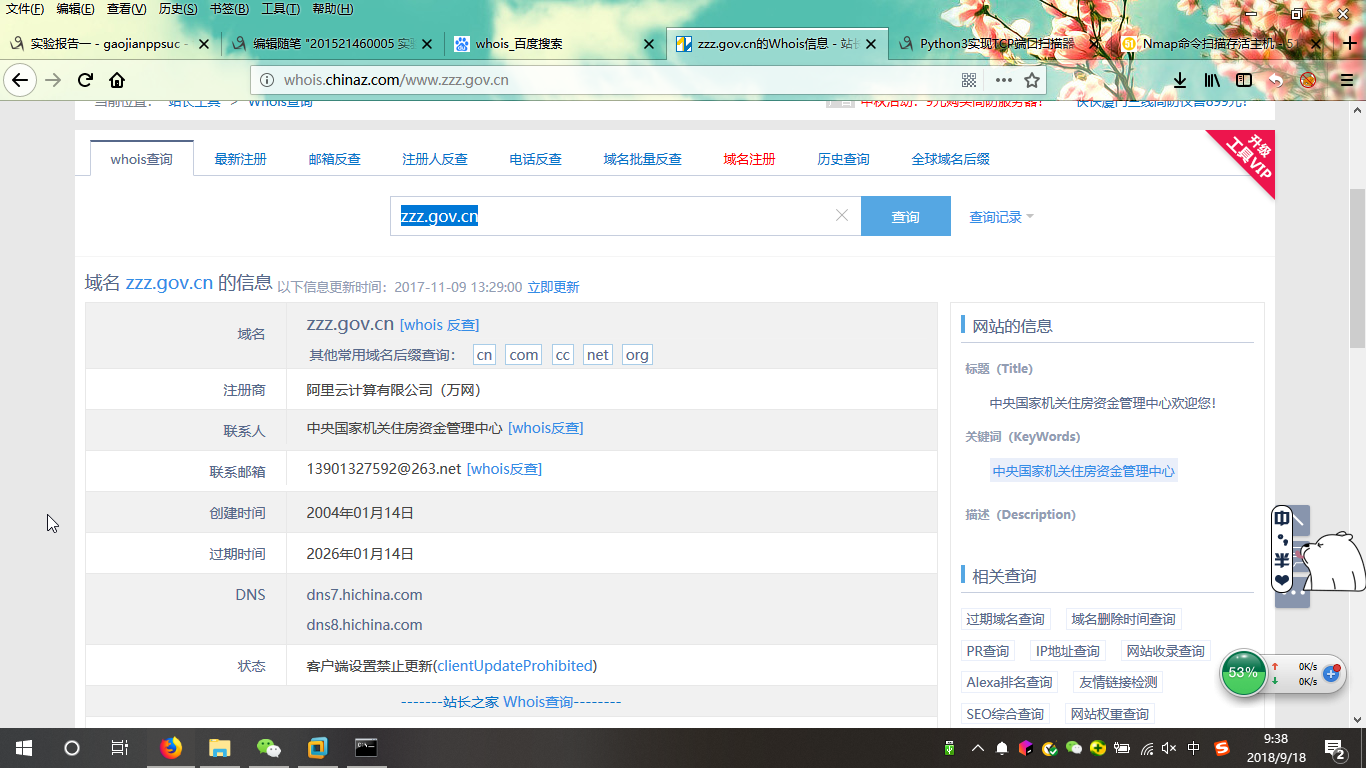
Task: Select the 注册人反查 page tab
Action: tap(435, 159)
